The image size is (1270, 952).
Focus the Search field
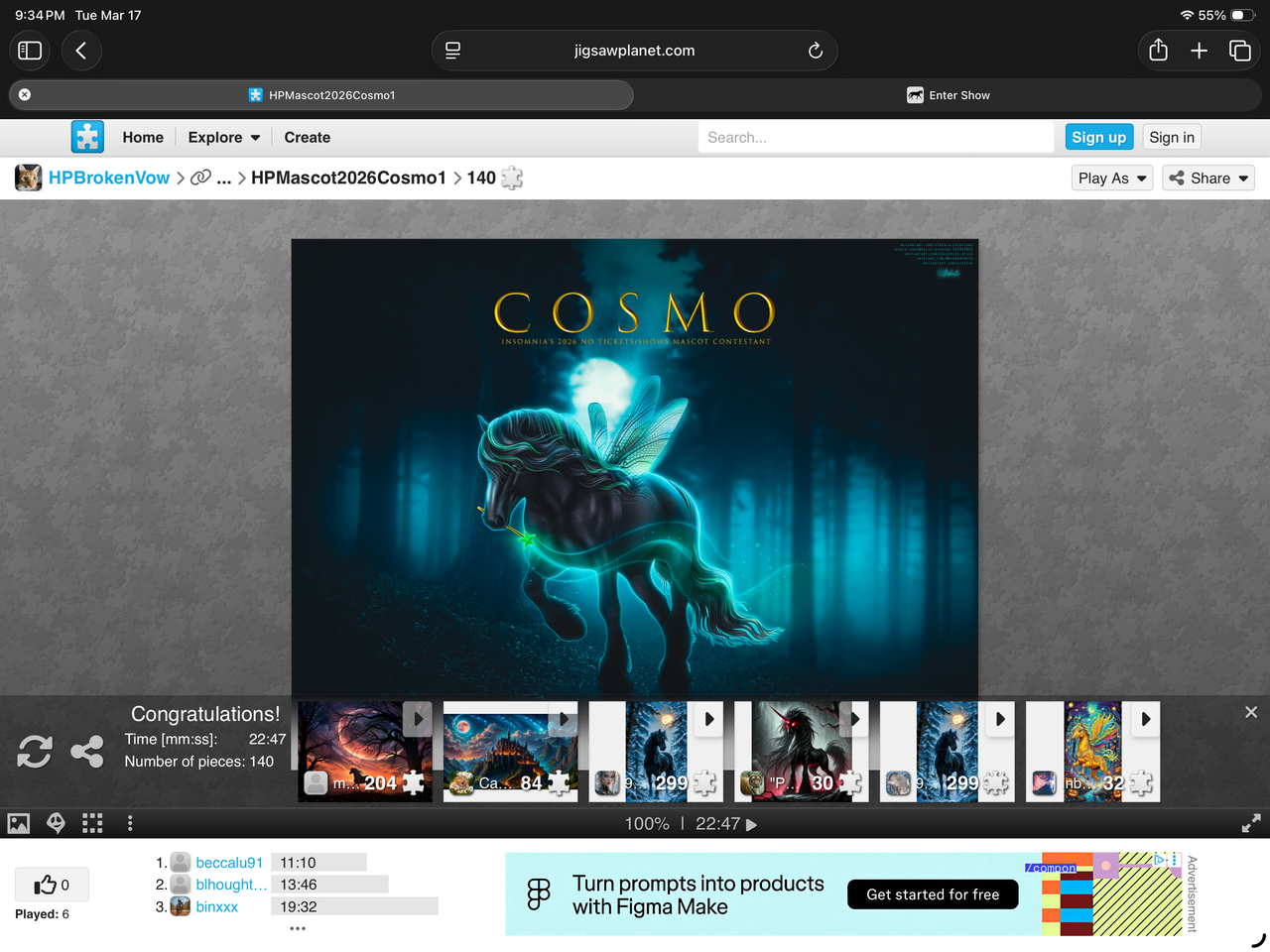tap(876, 138)
